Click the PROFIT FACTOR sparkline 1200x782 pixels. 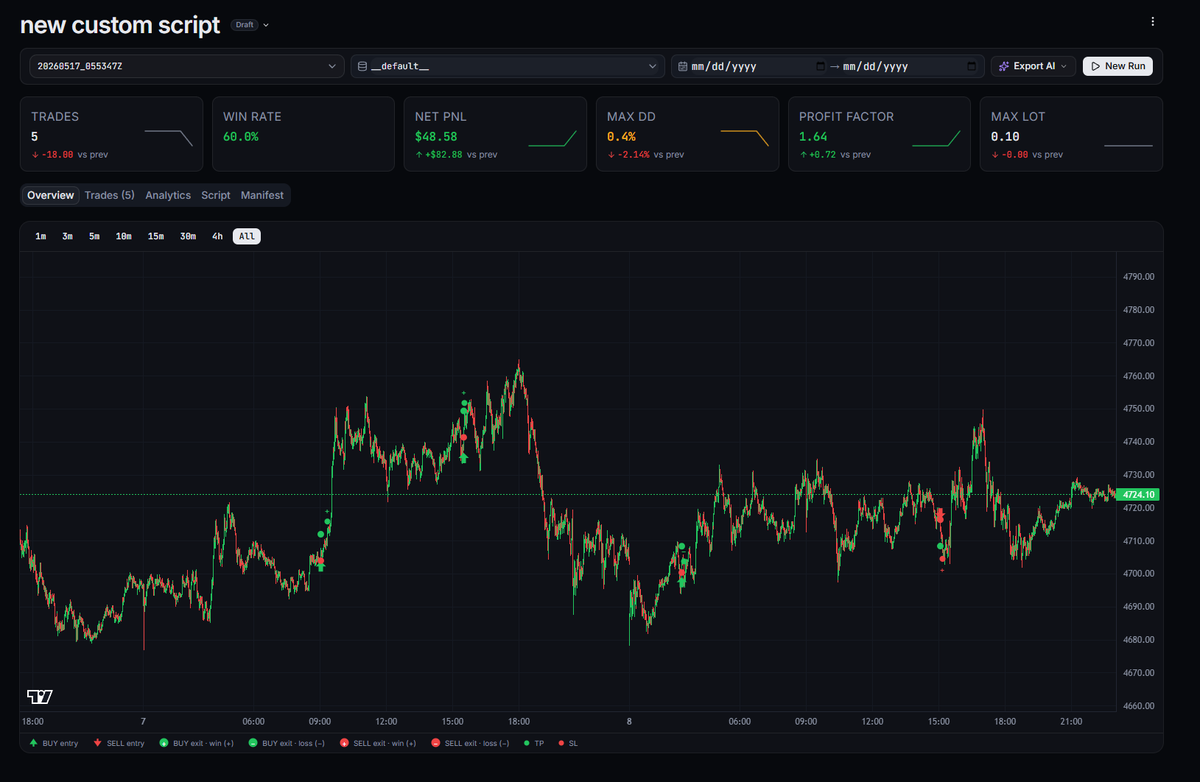pos(936,138)
